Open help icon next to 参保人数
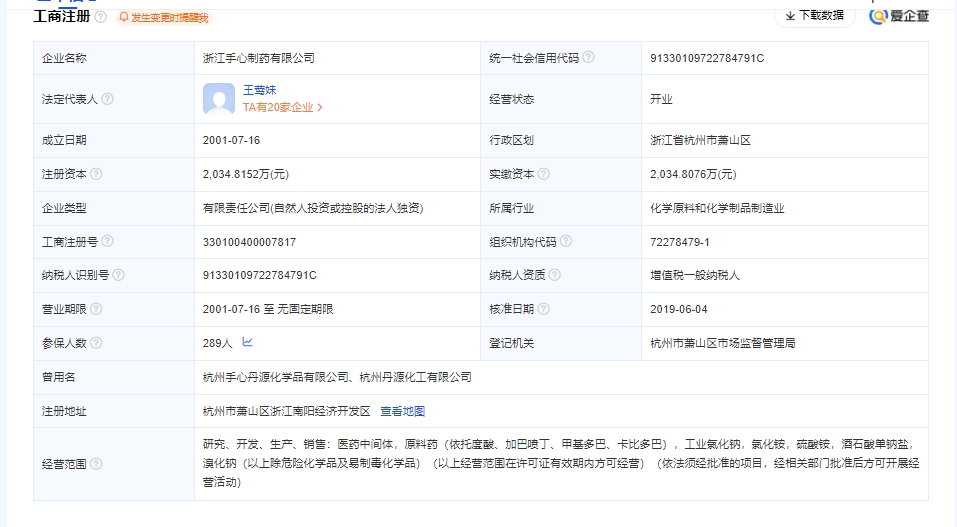 click(96, 343)
